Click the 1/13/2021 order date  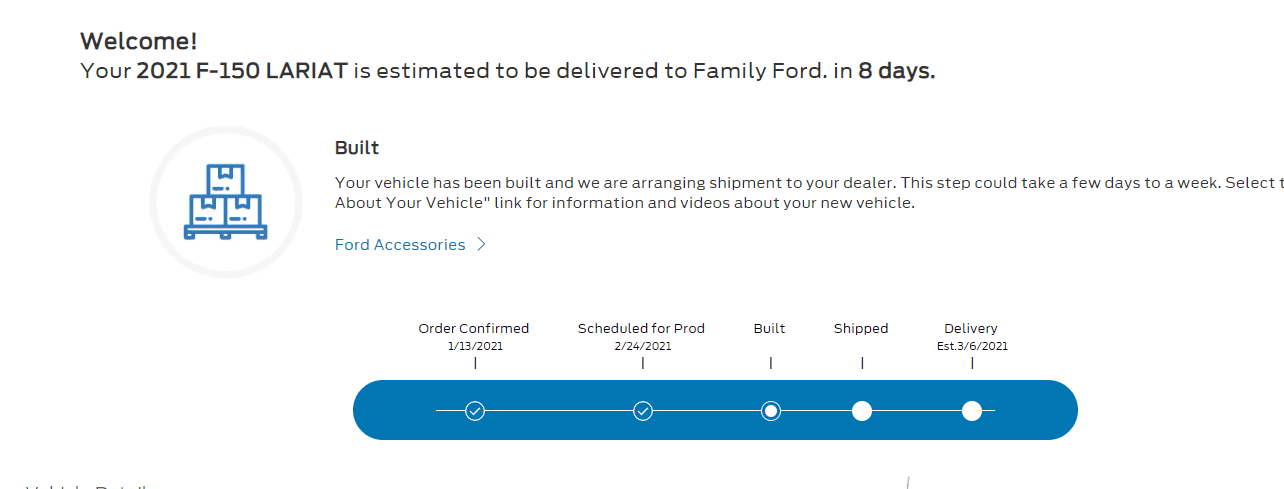475,346
